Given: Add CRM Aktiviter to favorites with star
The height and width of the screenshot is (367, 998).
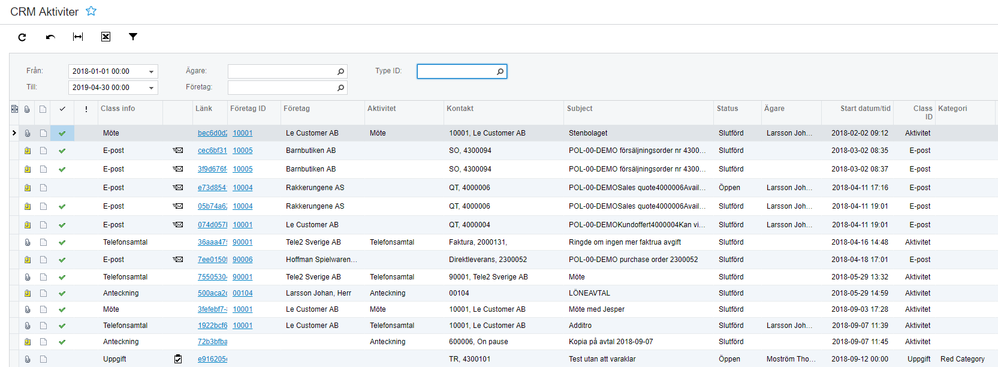Looking at the screenshot, I should [91, 11].
